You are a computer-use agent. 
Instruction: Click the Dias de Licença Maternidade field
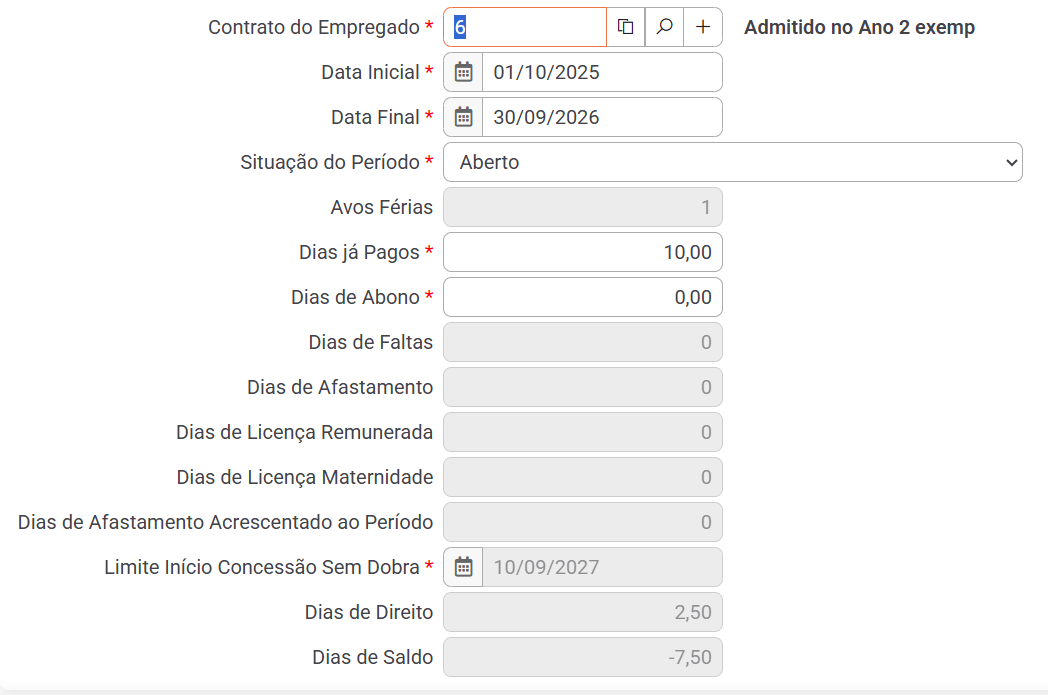coord(582,477)
